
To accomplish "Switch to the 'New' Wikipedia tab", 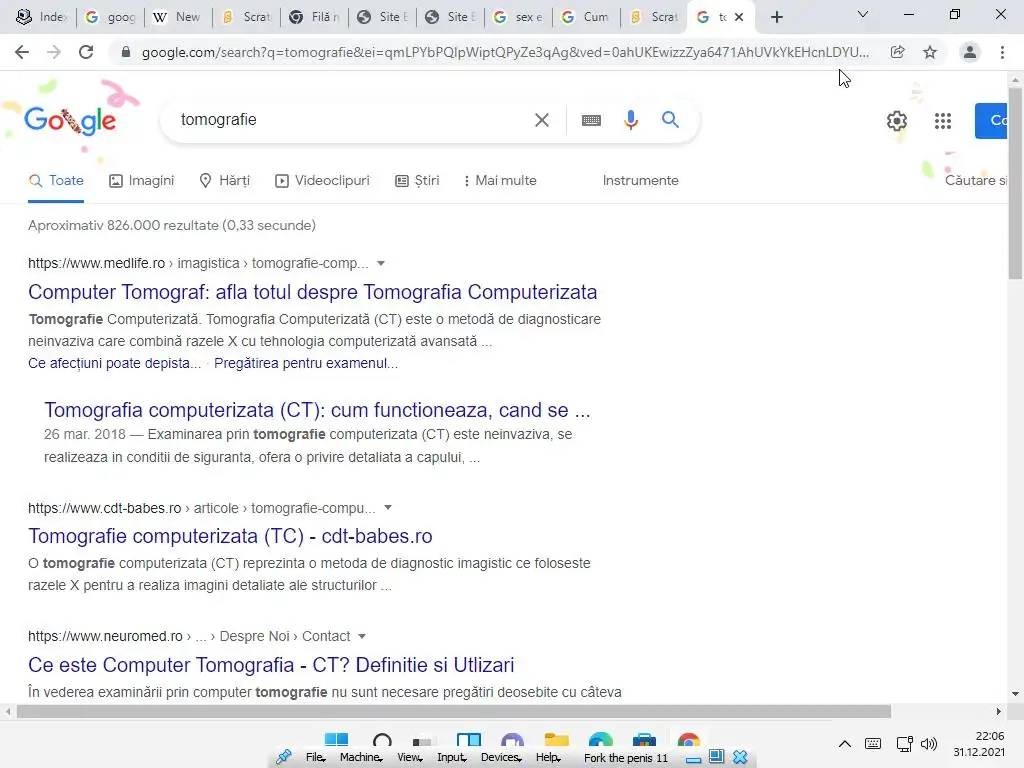I will [178, 17].
